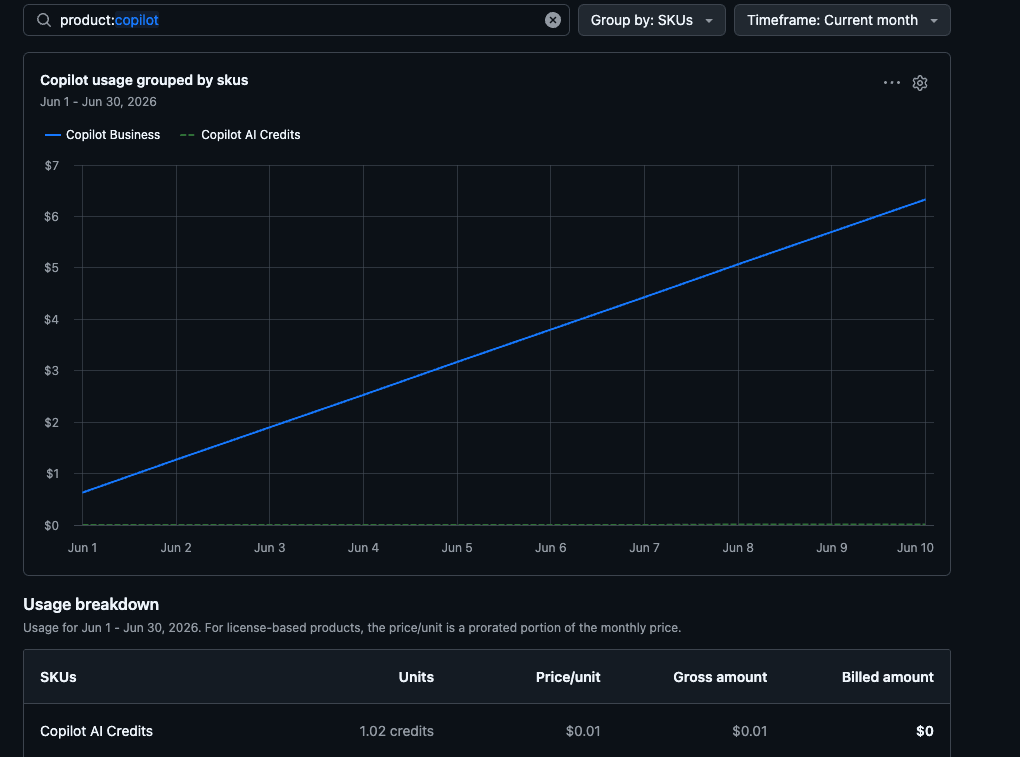The image size is (1020, 757).
Task: Click the Billed amount column header
Action: (887, 677)
